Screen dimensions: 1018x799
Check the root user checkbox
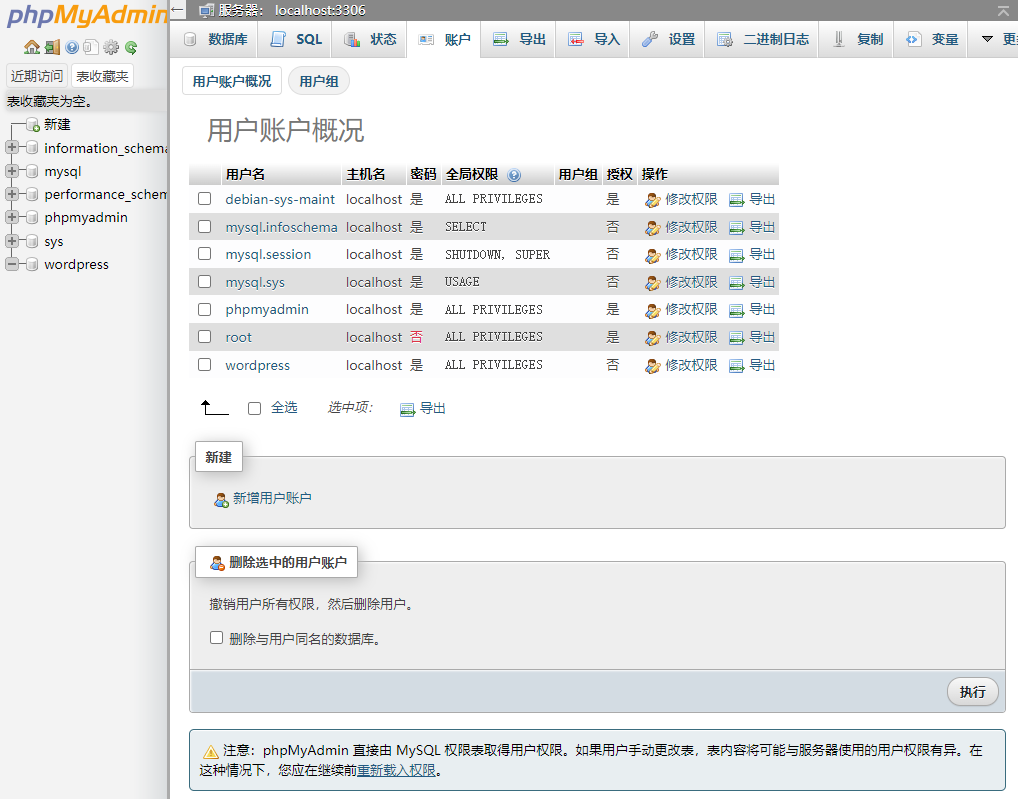click(x=205, y=337)
